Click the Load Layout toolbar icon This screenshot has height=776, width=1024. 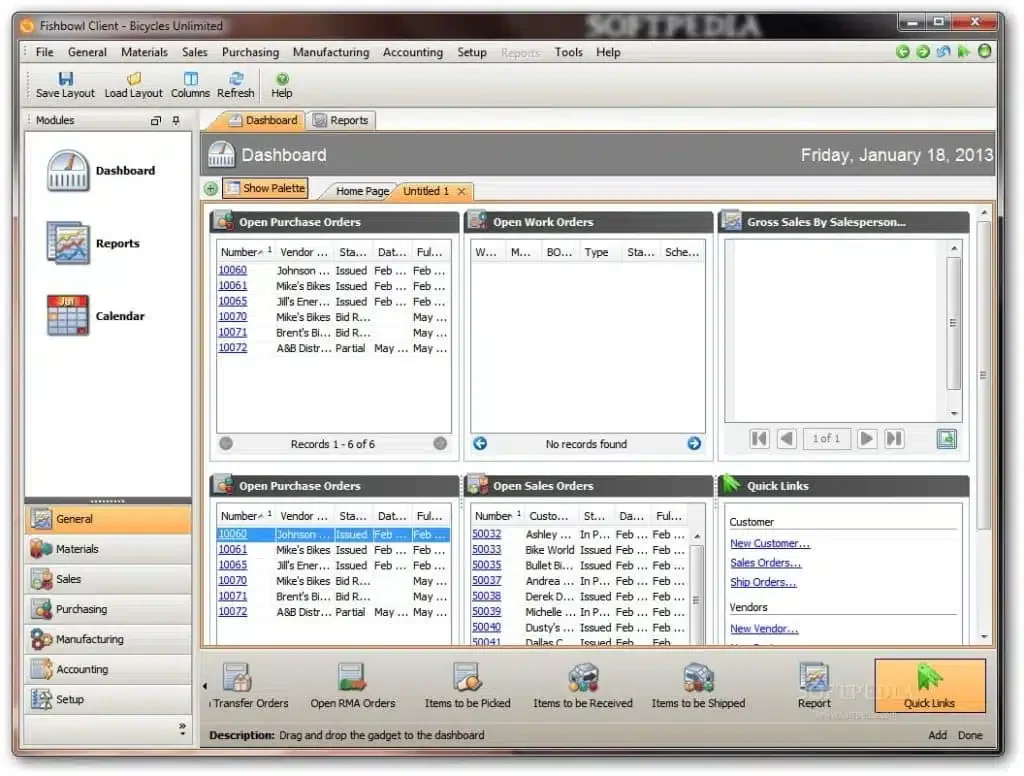133,85
